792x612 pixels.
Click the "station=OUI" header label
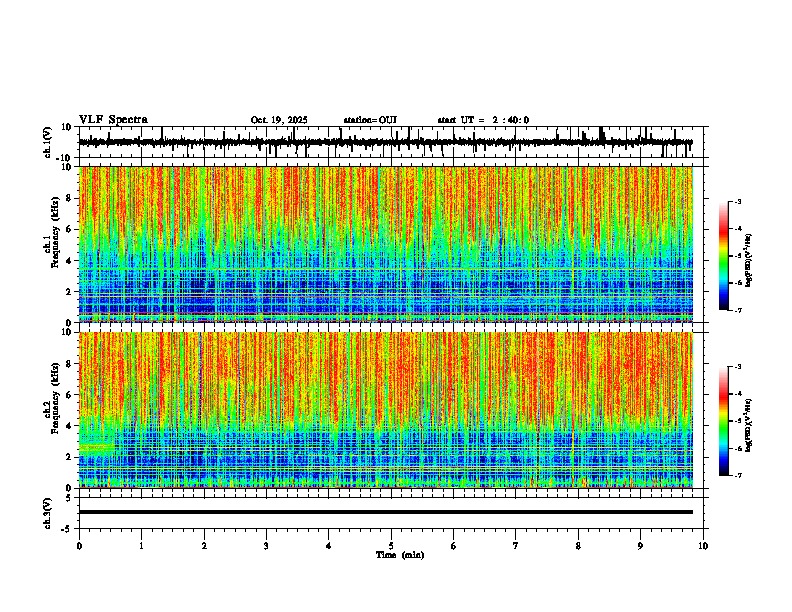point(370,120)
